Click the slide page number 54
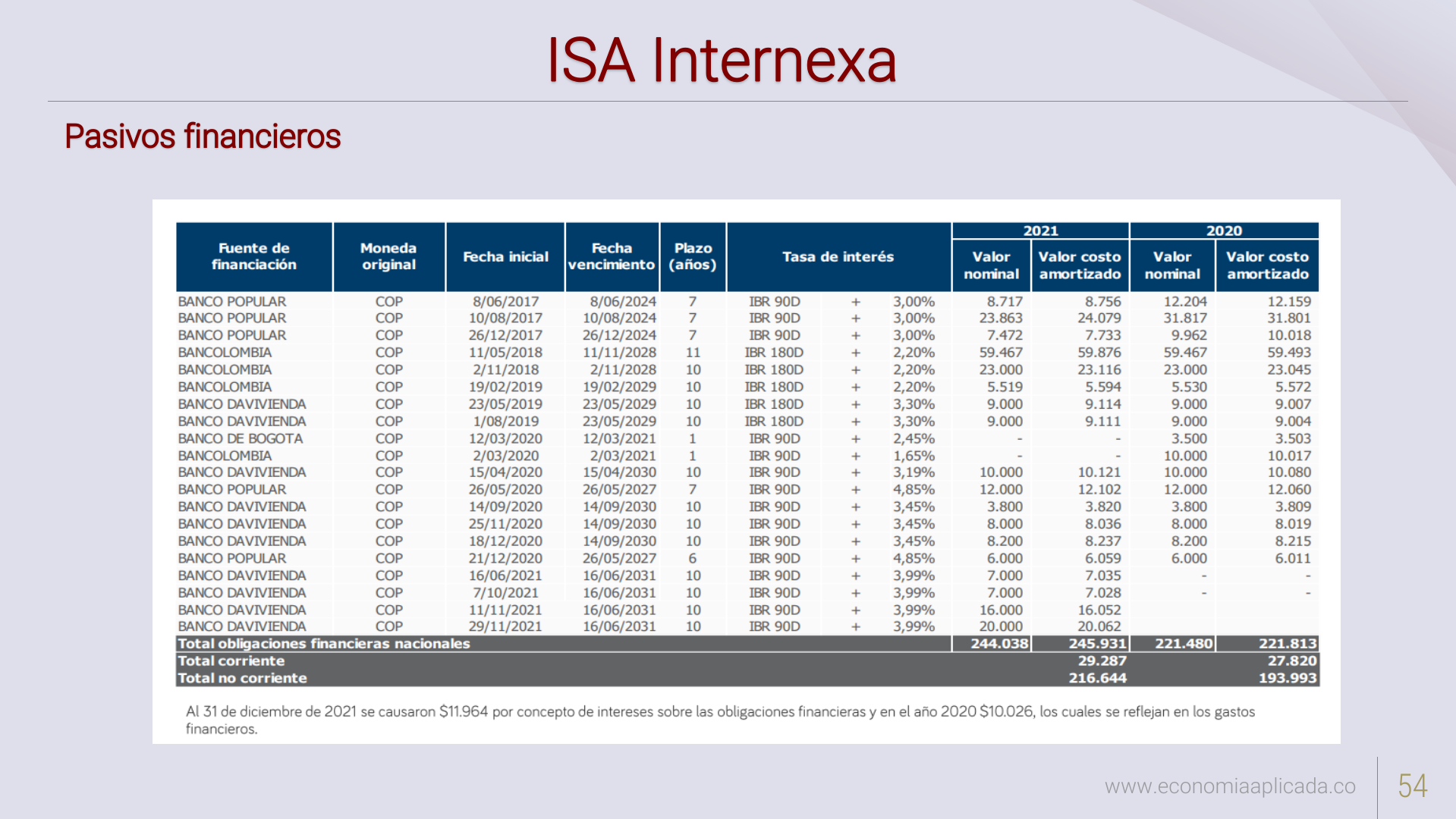Image resolution: width=1456 pixels, height=819 pixels. pos(1413,786)
